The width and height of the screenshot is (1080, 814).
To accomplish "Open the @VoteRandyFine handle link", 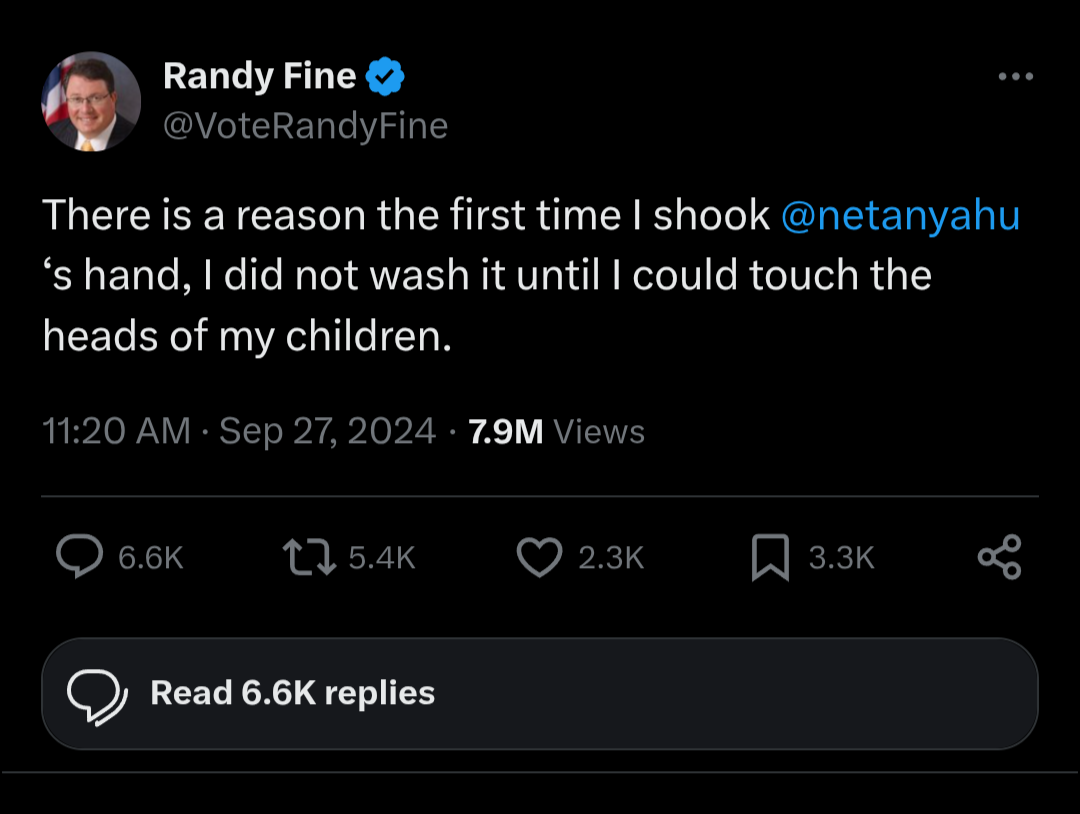I will pyautogui.click(x=304, y=126).
